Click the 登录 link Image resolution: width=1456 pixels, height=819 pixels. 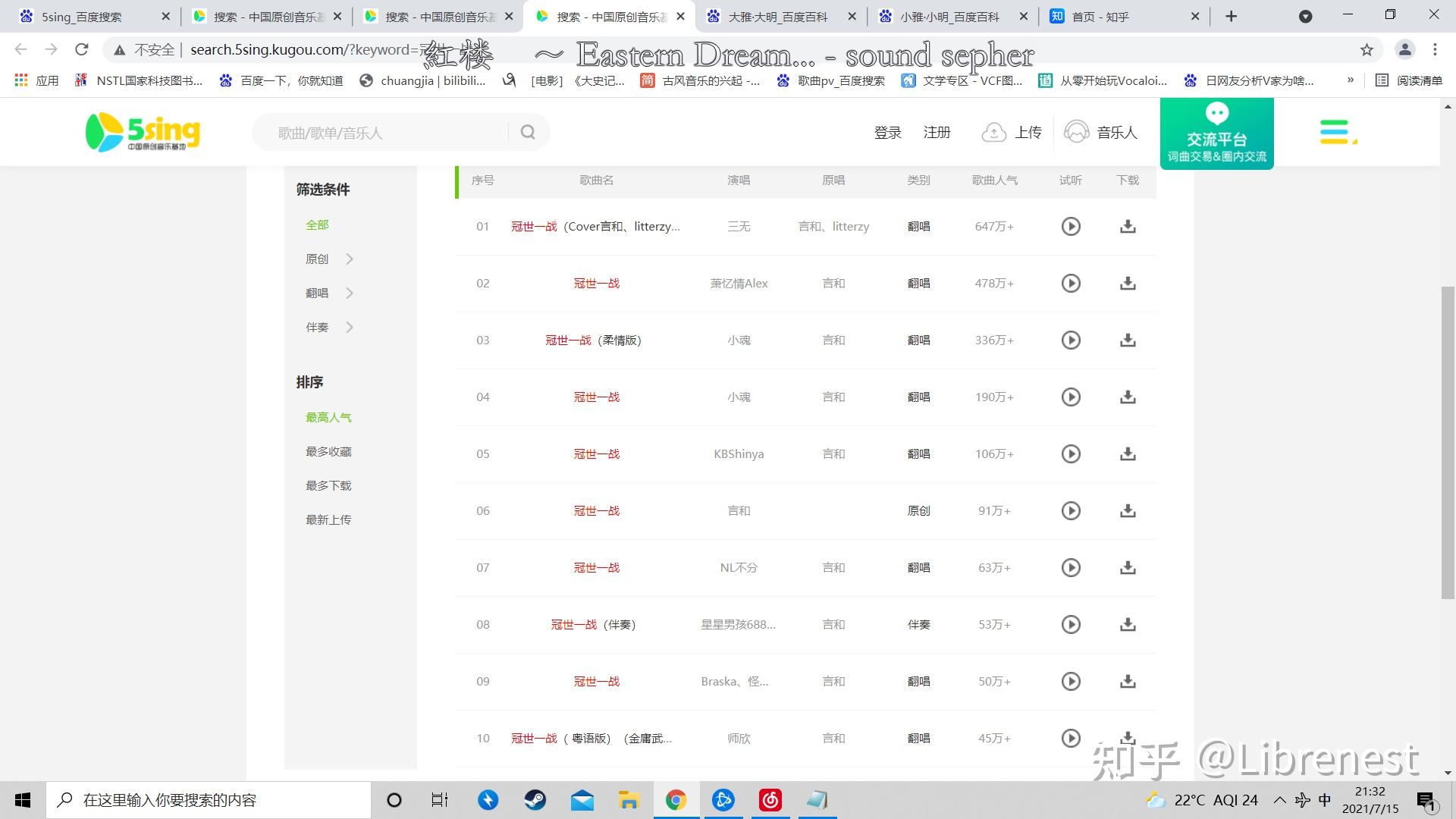[887, 133]
